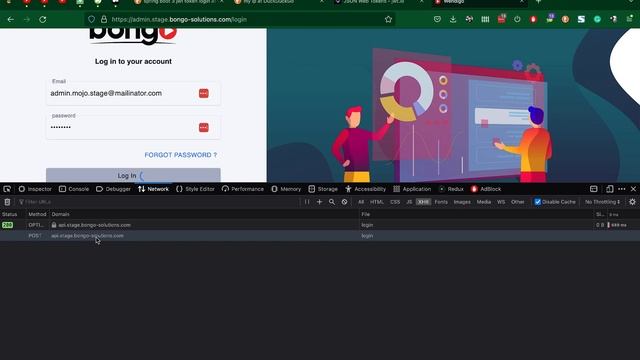
Task: Select the OPTIONS login request row
Action: 320,225
